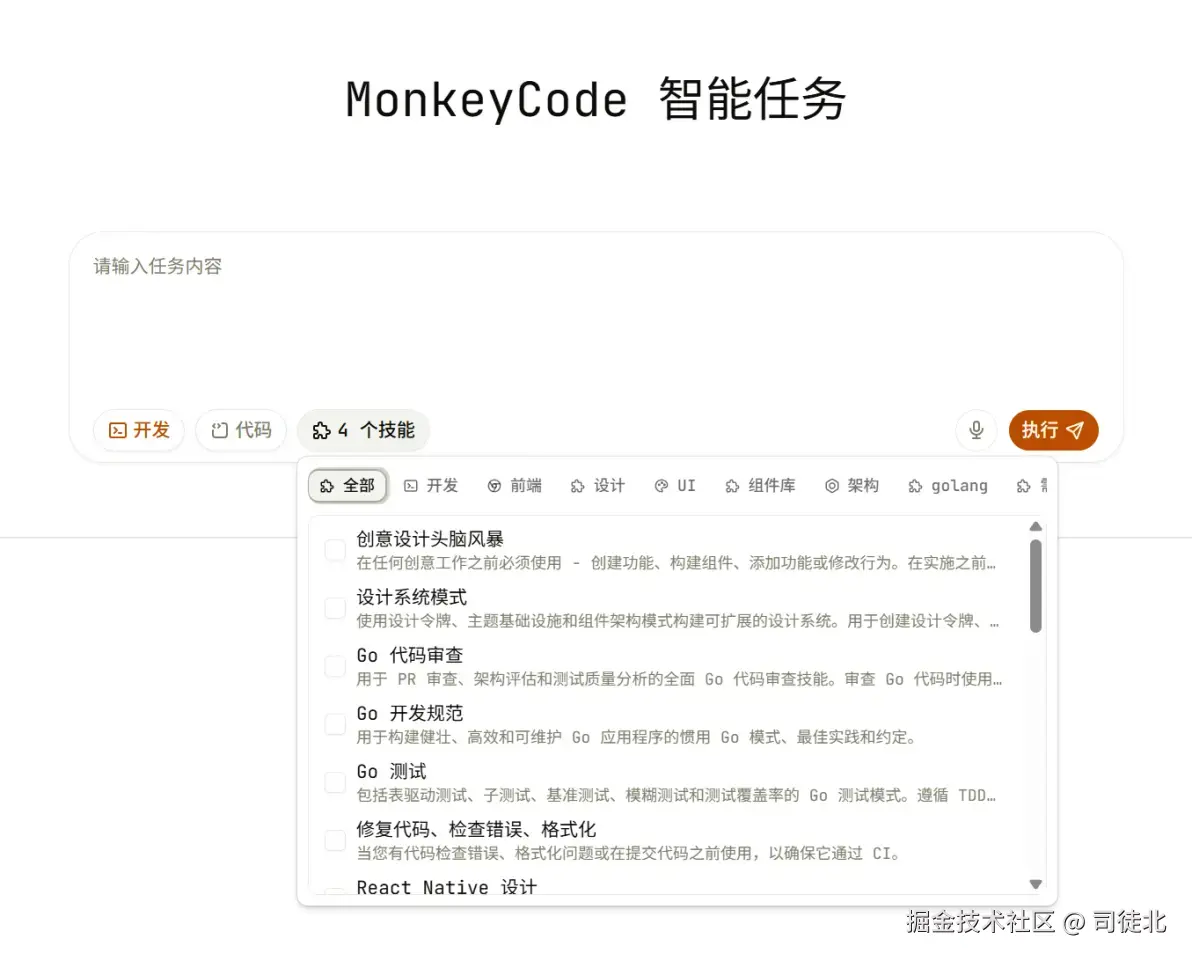Click the Go 测试 skill title
The width and height of the screenshot is (1192, 961).
392,772
